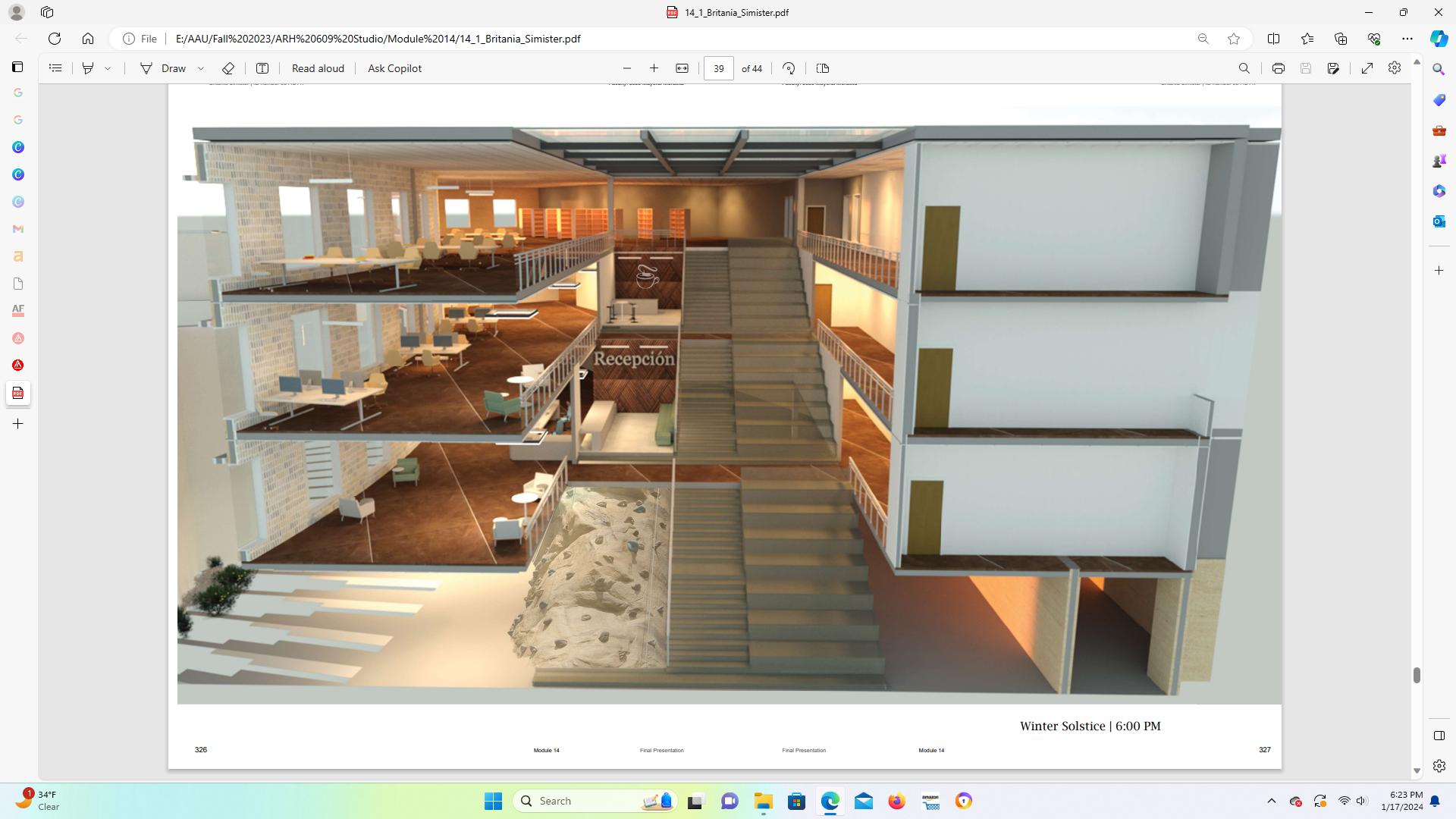Click the Read aloud button
The width and height of the screenshot is (1456, 819).
(x=318, y=68)
